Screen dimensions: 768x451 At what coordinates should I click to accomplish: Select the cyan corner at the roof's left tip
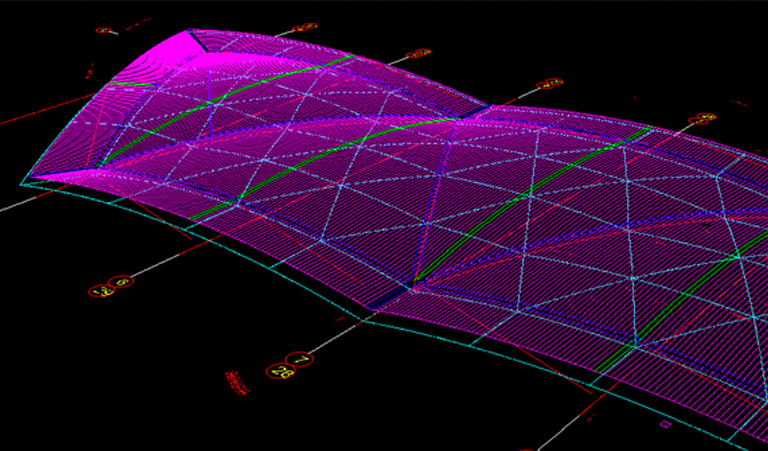23,183
